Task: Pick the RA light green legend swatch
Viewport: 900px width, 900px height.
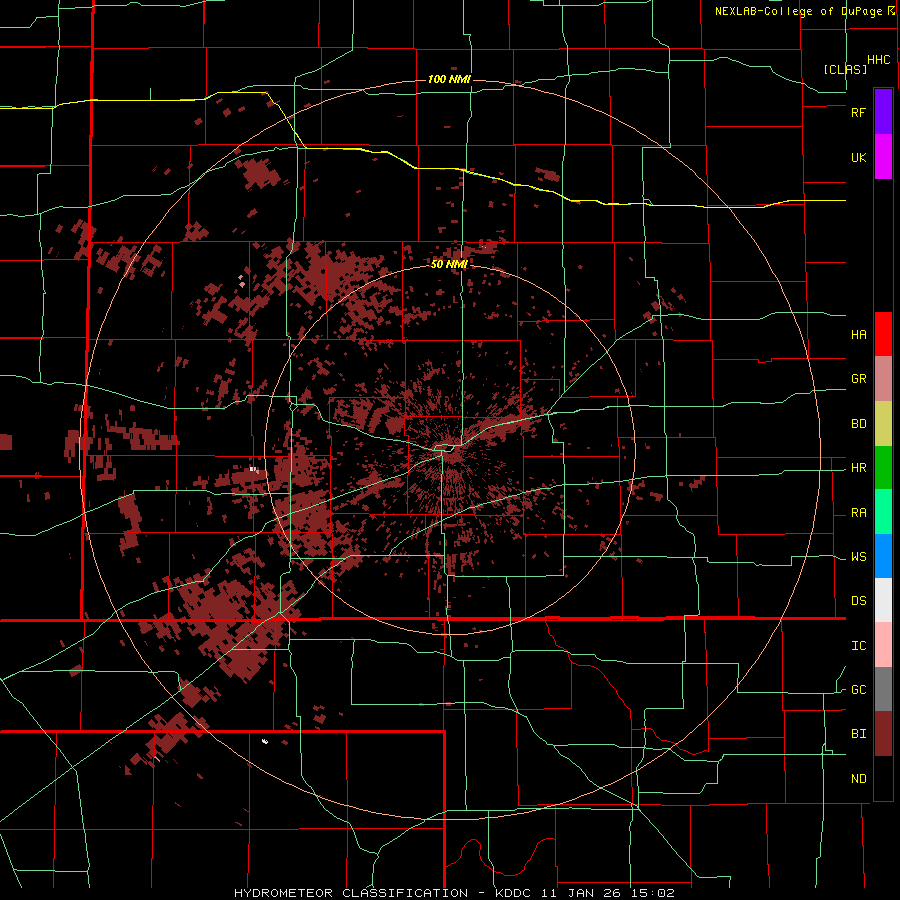Action: [x=883, y=512]
